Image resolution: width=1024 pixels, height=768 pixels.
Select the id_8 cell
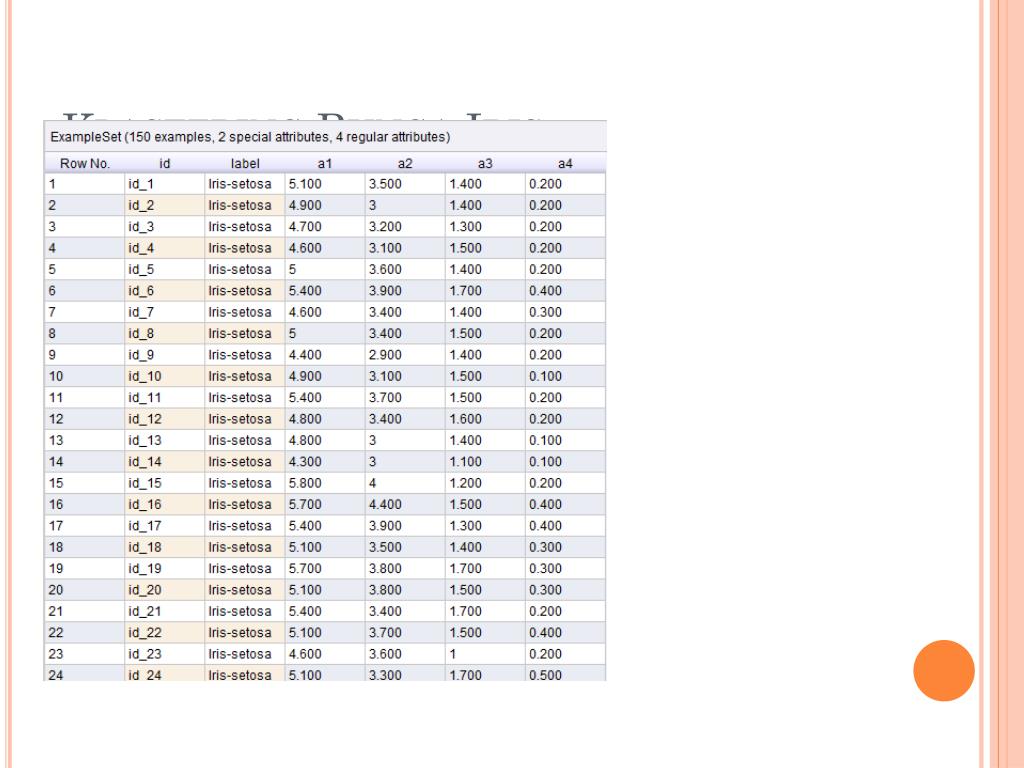[x=165, y=334]
